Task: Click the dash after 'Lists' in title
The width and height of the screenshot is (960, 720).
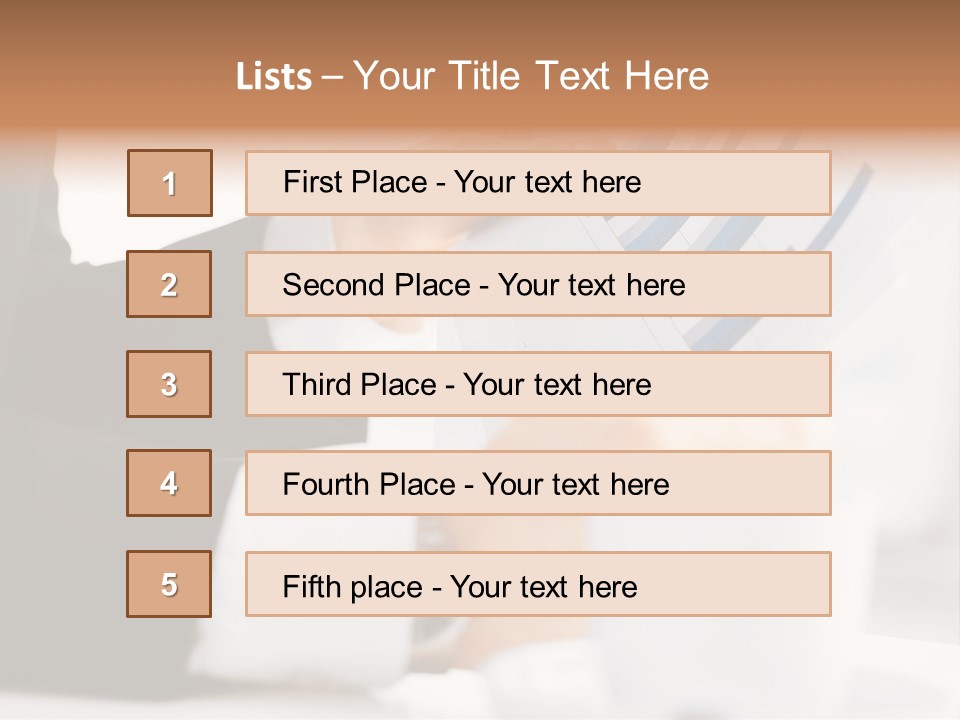Action: pyautogui.click(x=333, y=77)
